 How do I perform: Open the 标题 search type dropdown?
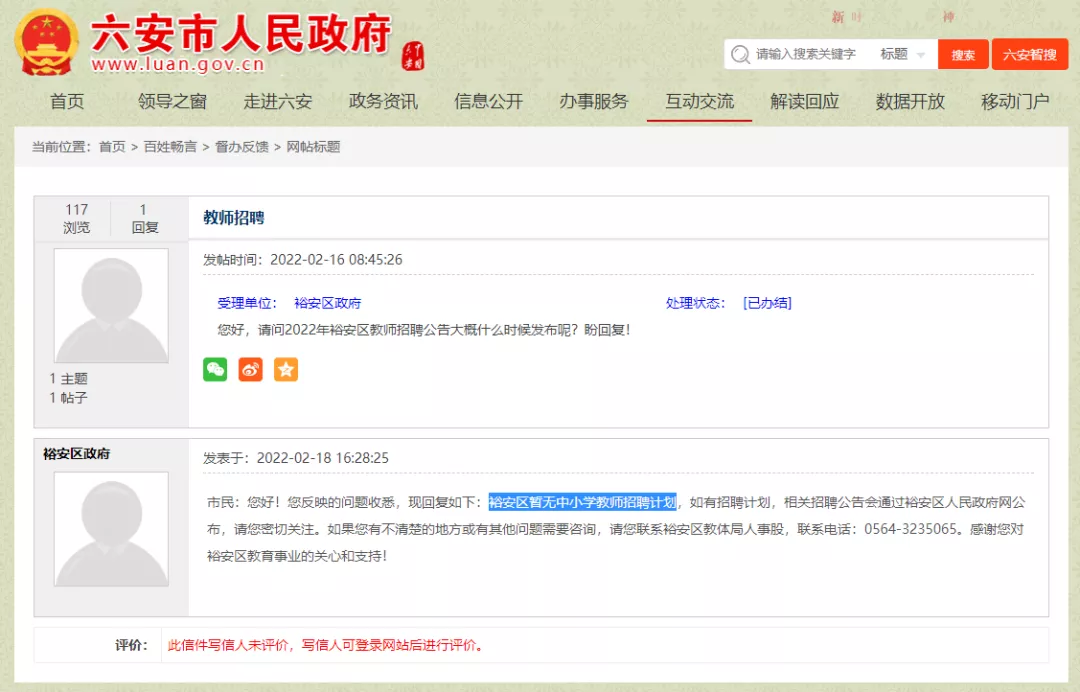pyautogui.click(x=902, y=54)
